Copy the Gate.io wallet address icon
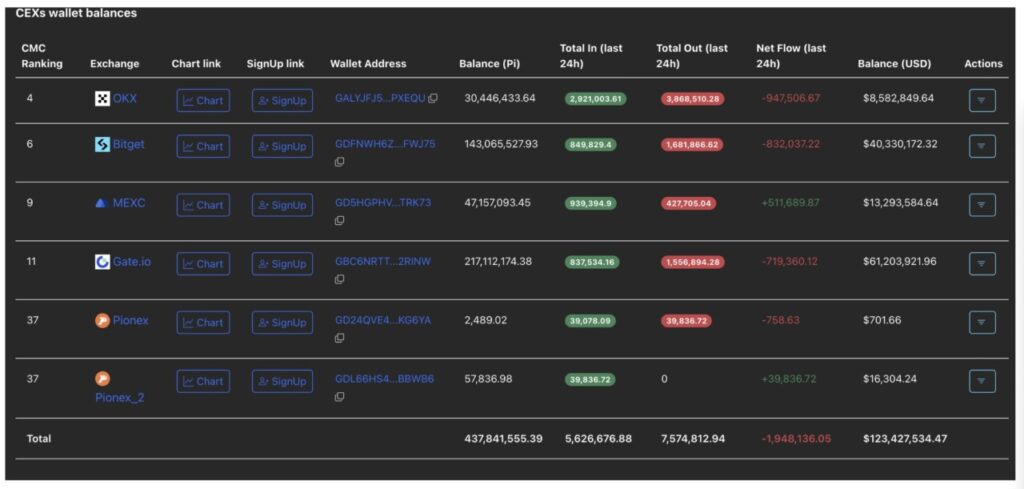Screen dimensions: 1024x489 coord(339,280)
